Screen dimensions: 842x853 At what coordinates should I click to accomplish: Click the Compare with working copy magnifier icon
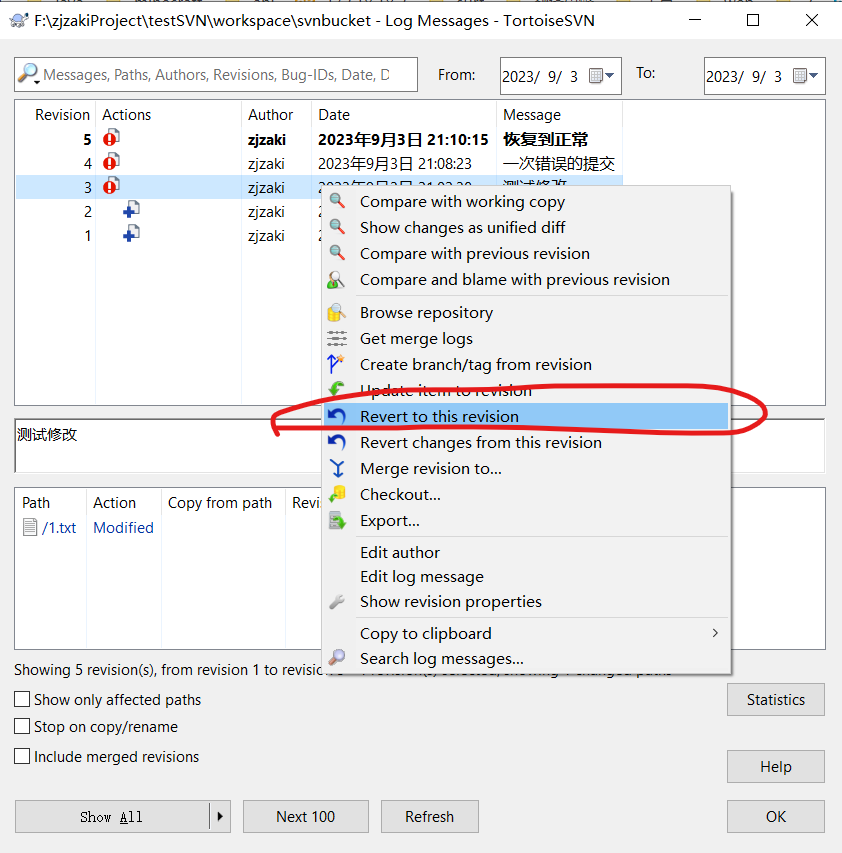click(x=337, y=201)
